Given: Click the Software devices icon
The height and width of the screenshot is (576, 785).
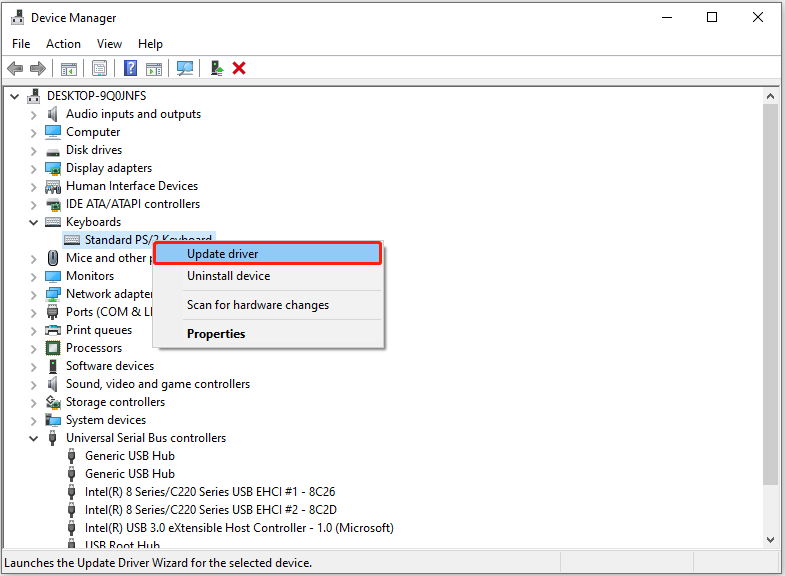Looking at the screenshot, I should [x=53, y=366].
